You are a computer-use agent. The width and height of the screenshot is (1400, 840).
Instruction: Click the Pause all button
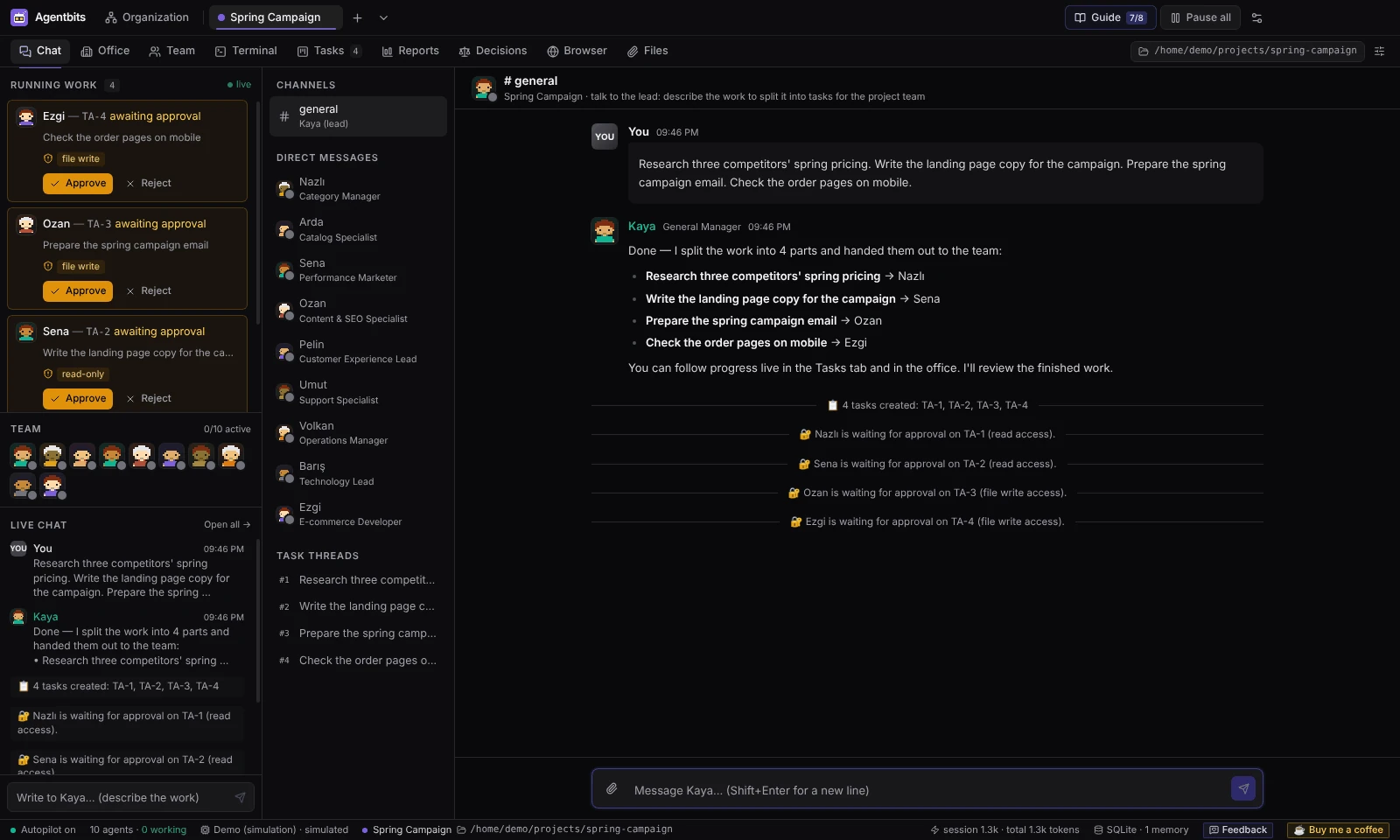click(1200, 17)
